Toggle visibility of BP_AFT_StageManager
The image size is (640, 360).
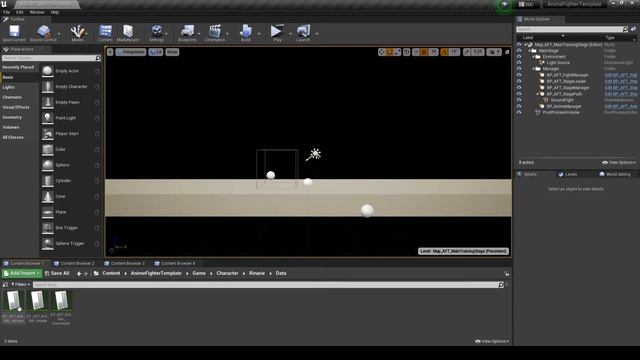(x=519, y=88)
